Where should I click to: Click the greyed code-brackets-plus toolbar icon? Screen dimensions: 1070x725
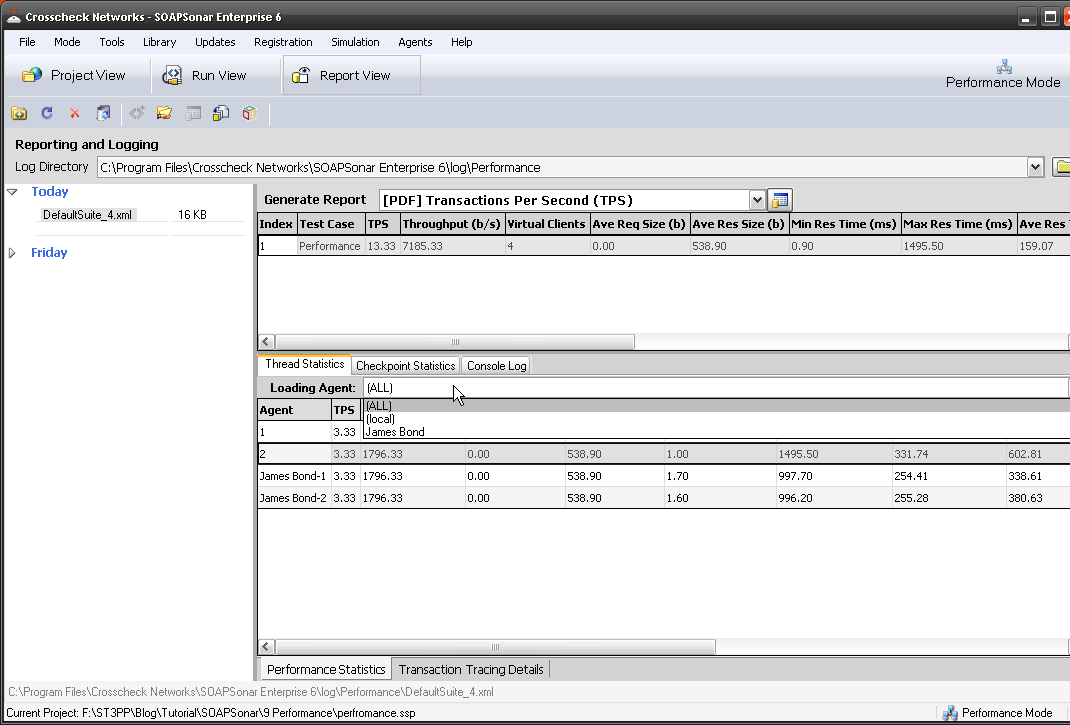tap(137, 113)
